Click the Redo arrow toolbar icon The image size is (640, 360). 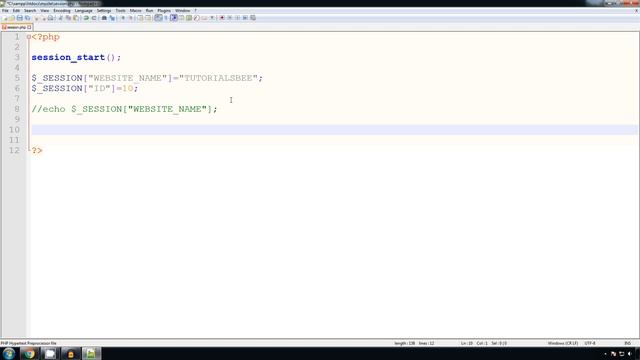(x=94, y=18)
